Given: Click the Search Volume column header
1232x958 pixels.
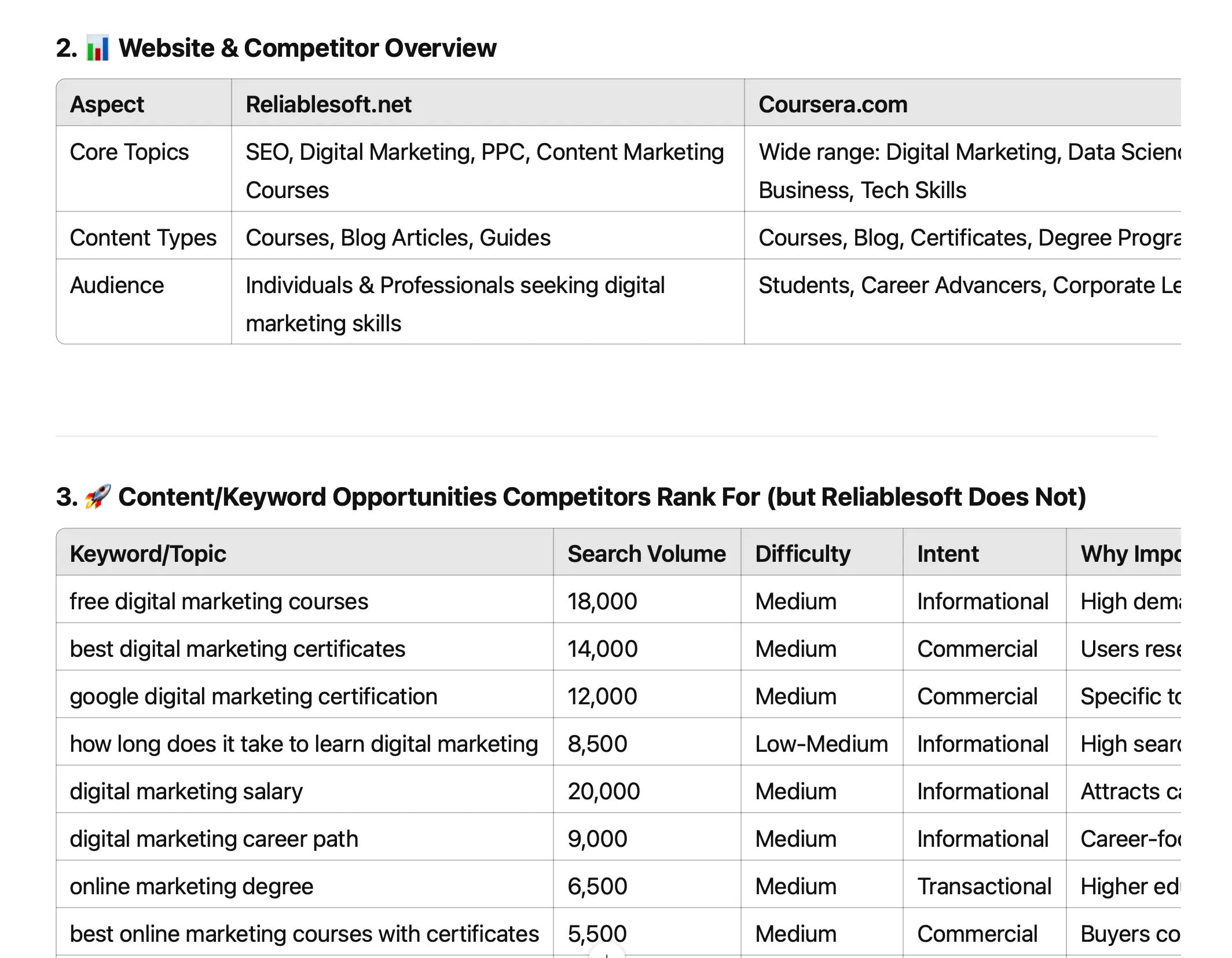Looking at the screenshot, I should click(x=646, y=554).
